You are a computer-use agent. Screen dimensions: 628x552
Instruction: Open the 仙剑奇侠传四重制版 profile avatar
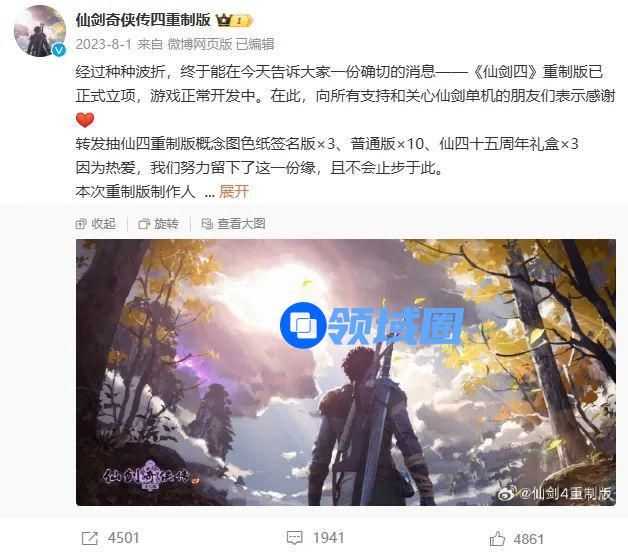tap(40, 31)
